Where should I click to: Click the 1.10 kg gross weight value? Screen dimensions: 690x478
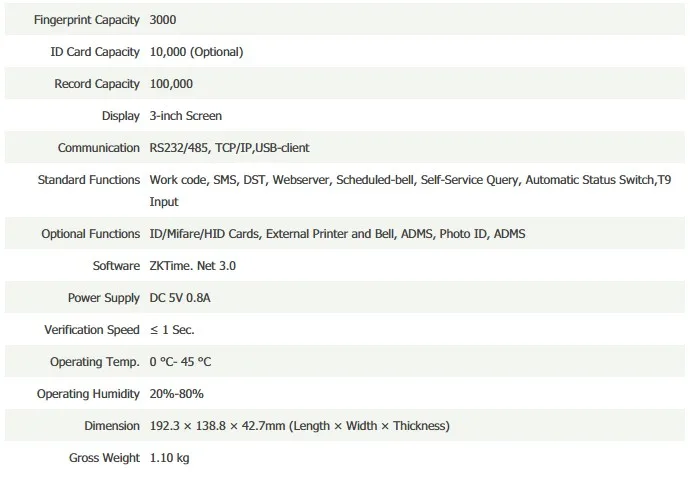coord(169,458)
